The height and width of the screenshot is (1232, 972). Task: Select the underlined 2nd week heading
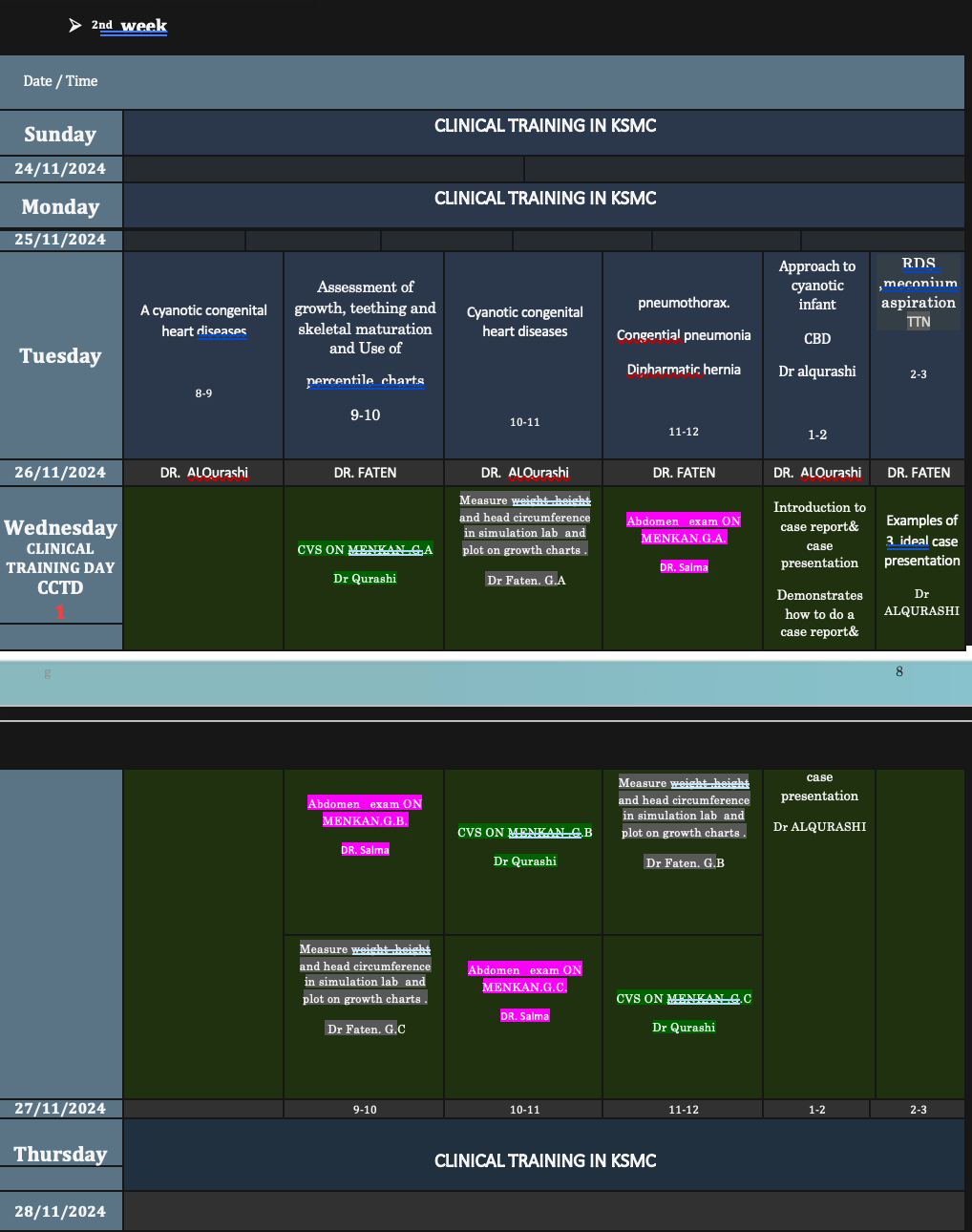point(132,26)
